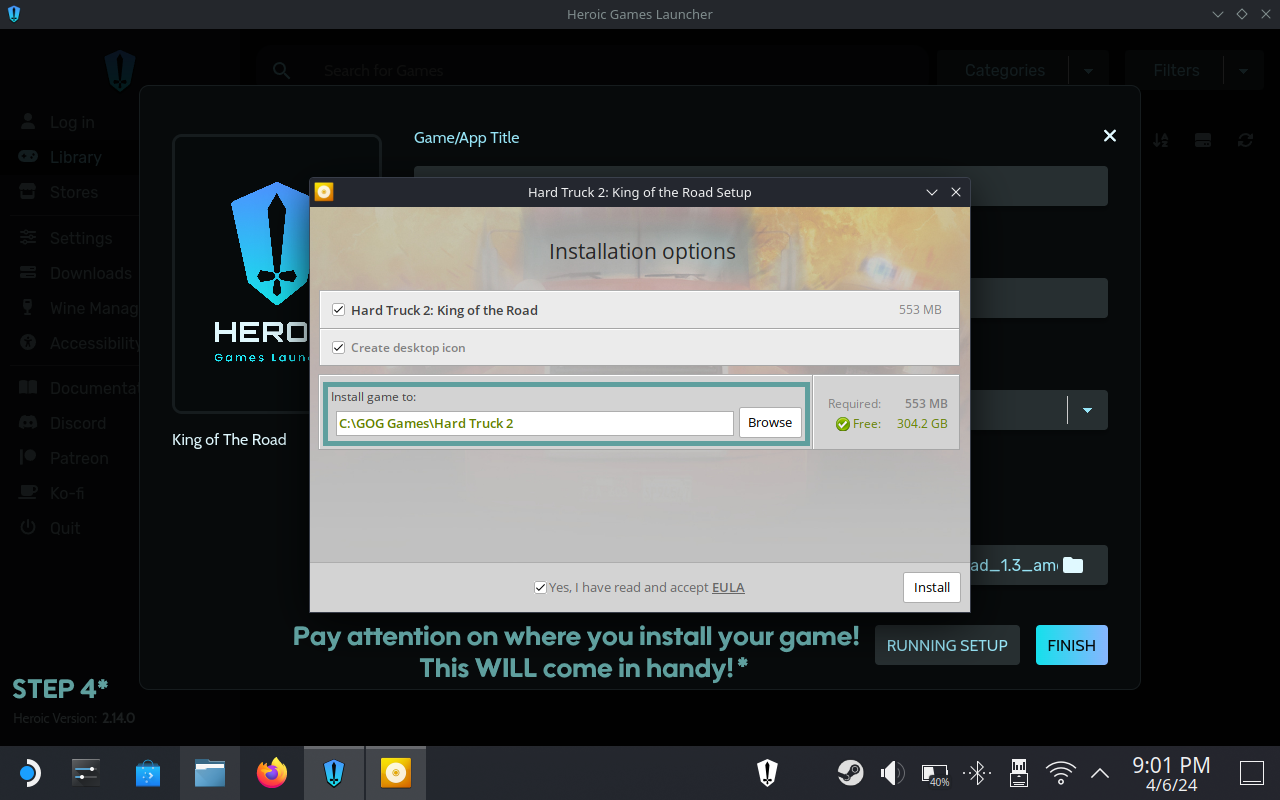Open the Dolphin file manager taskbar icon
The height and width of the screenshot is (800, 1280).
tap(210, 773)
